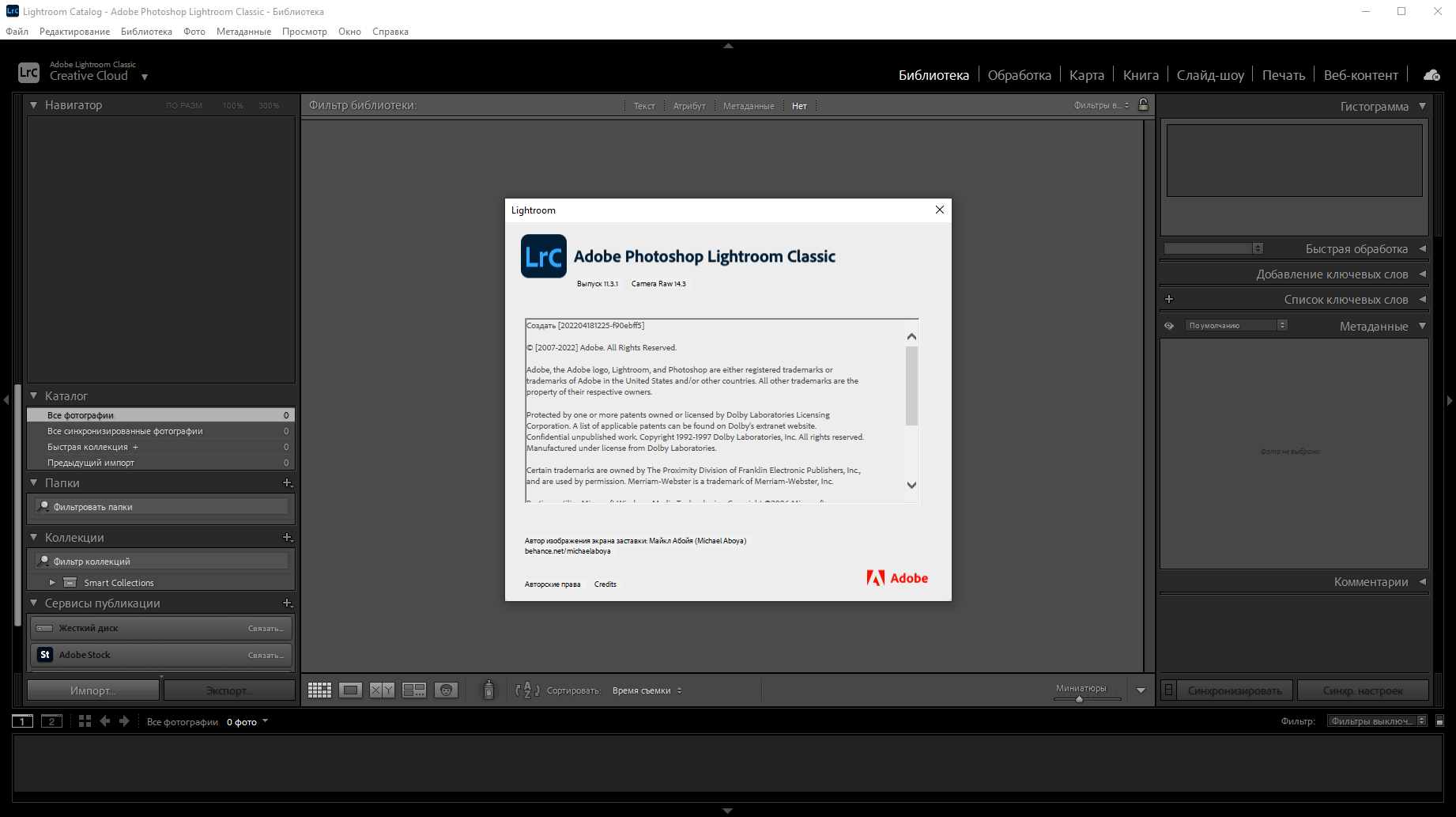Toggle filmstrip filters switch
Viewport: 1456px width, 817px height.
point(1439,721)
